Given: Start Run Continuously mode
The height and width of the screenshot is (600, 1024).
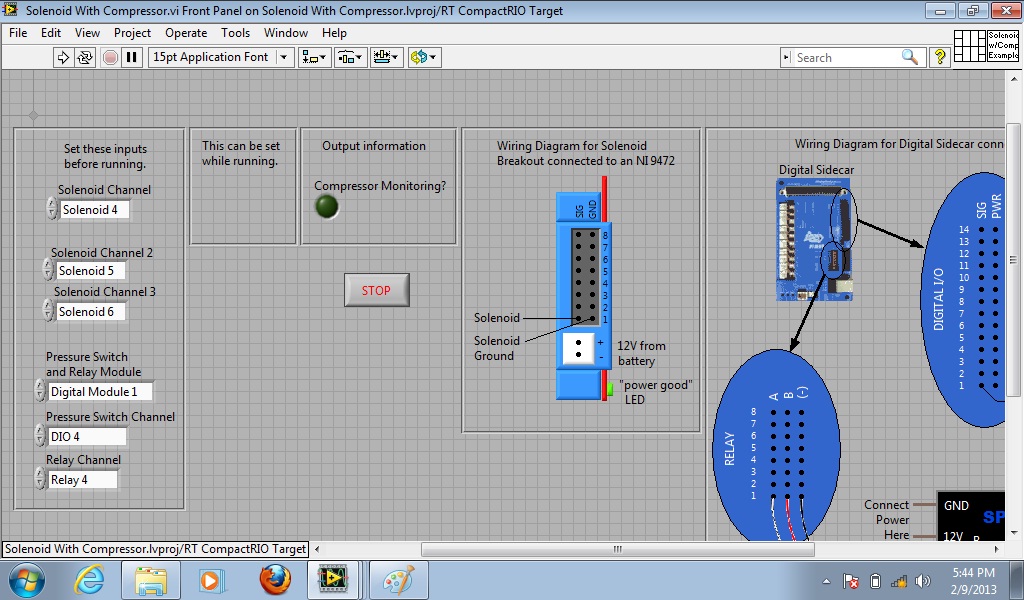Looking at the screenshot, I should coord(85,57).
